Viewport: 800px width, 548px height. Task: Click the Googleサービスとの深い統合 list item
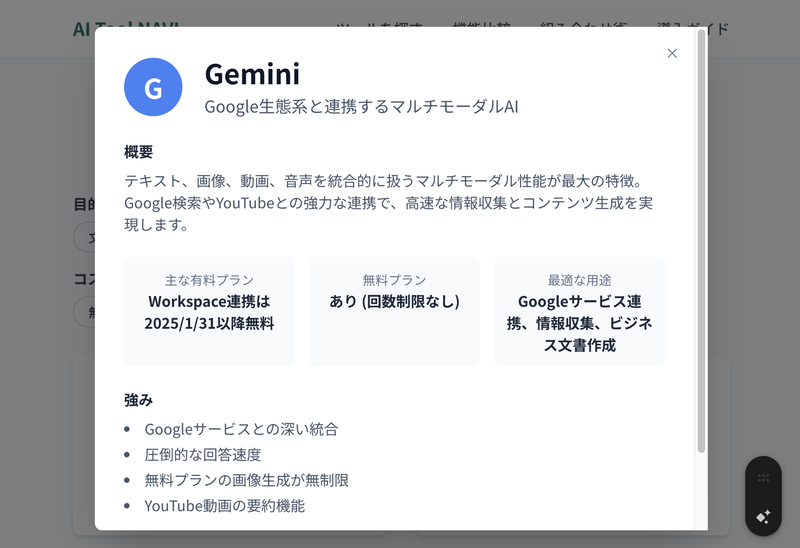tap(241, 429)
